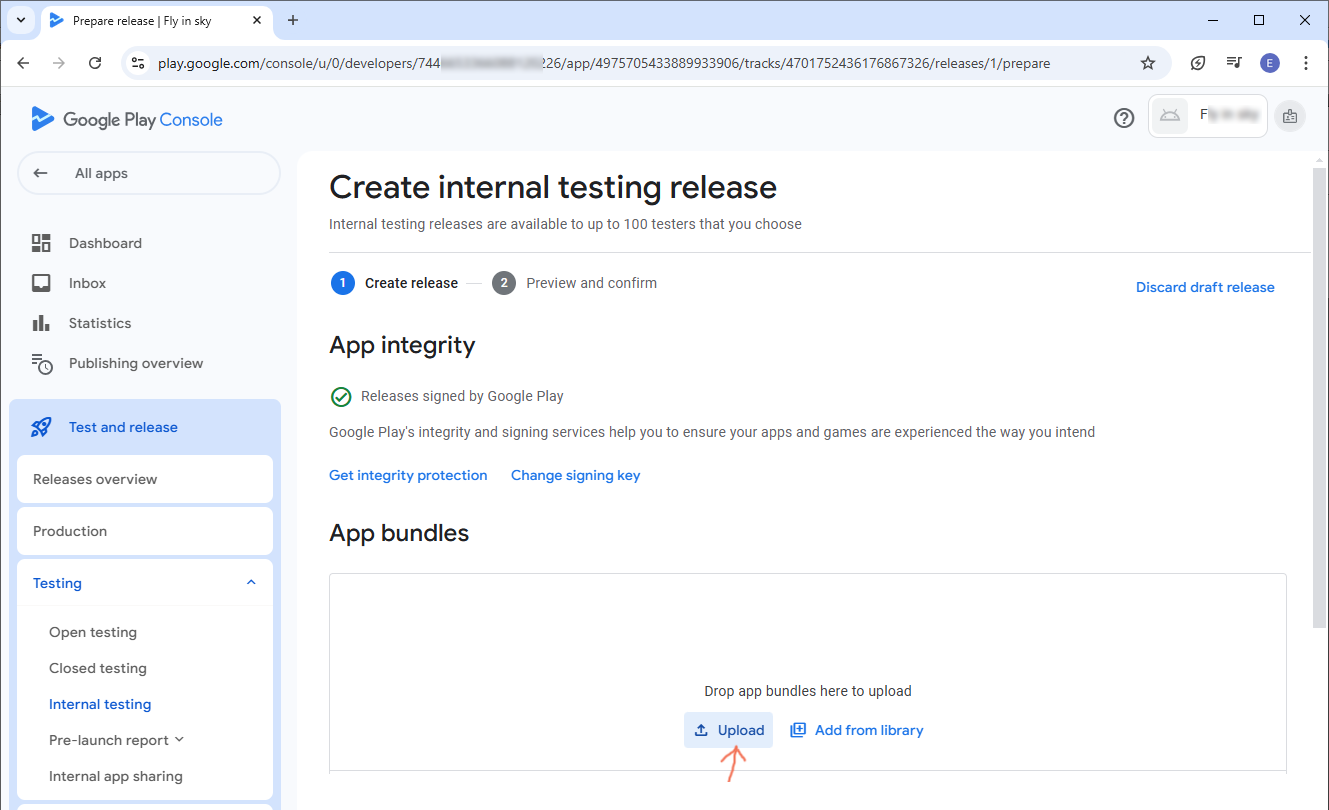Click the back arrow next to All apps
Image resolution: width=1329 pixels, height=810 pixels.
(41, 173)
